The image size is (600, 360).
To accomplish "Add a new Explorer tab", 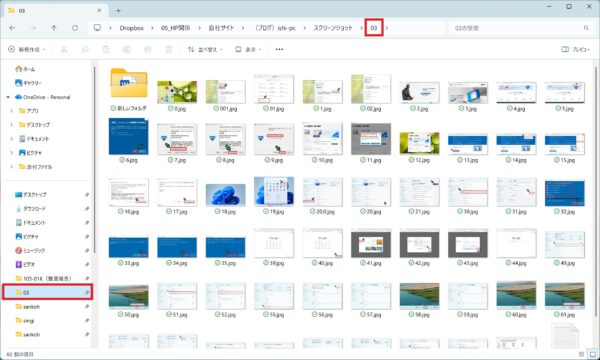I will tap(118, 11).
